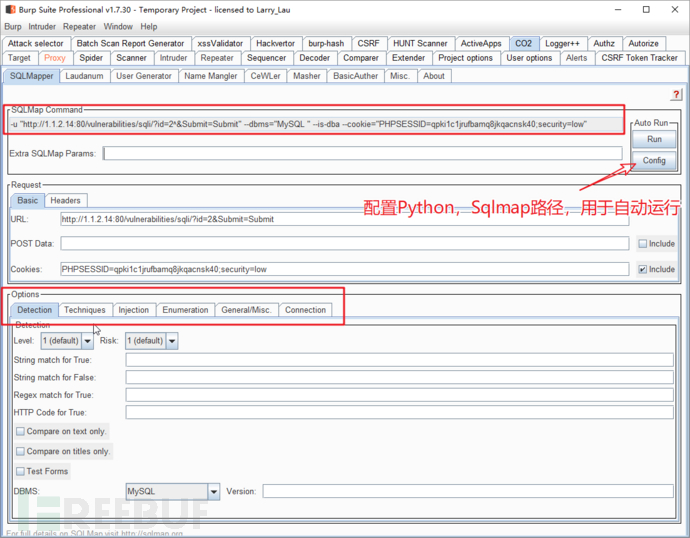Click the POST Data input field
The image size is (690, 538).
pyautogui.click(x=345, y=244)
